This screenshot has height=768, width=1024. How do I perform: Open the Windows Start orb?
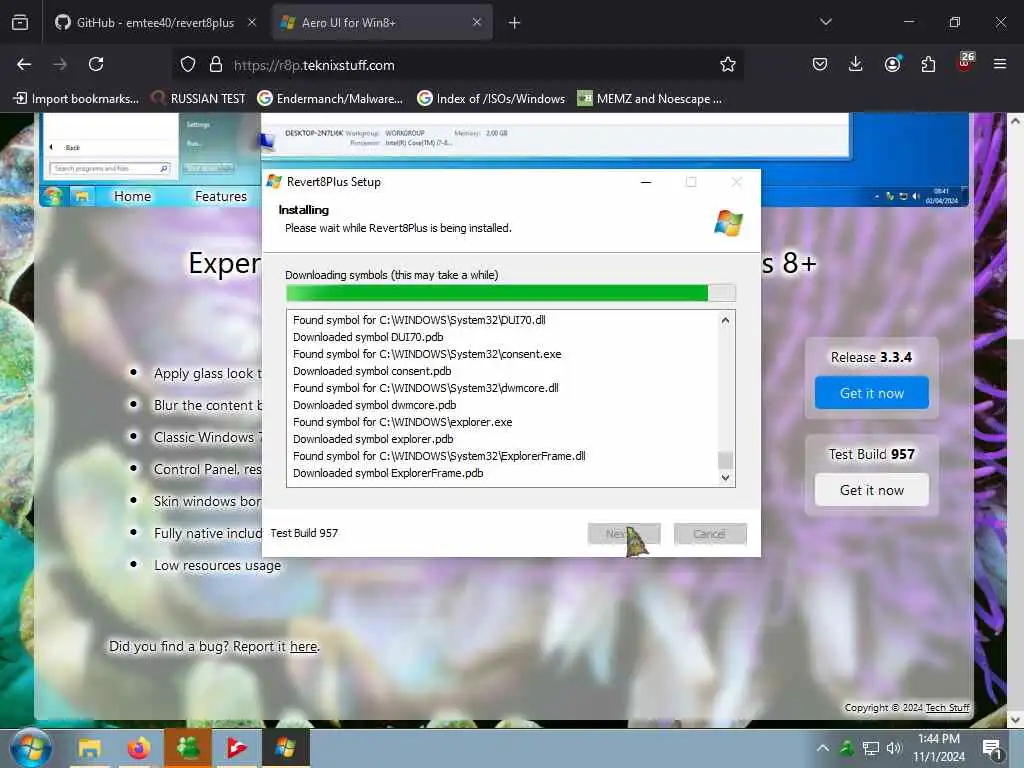(x=30, y=748)
